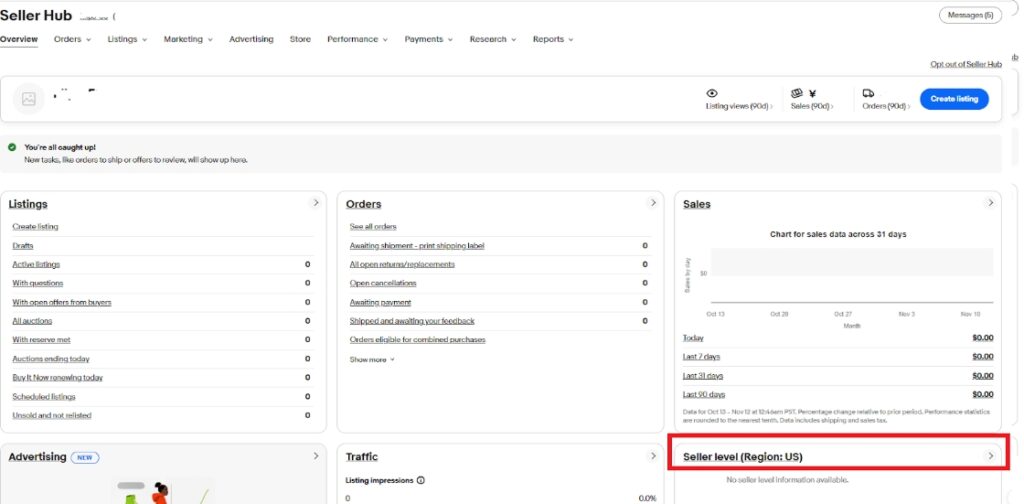1024x504 pixels.
Task: Click the Listing views eye icon
Action: point(712,93)
